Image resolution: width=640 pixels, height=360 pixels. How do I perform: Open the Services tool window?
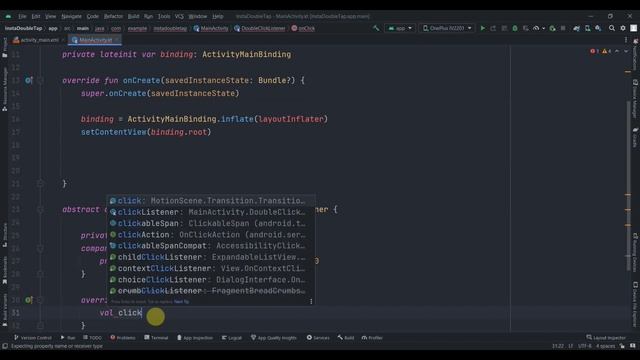pyautogui.click(x=318, y=338)
